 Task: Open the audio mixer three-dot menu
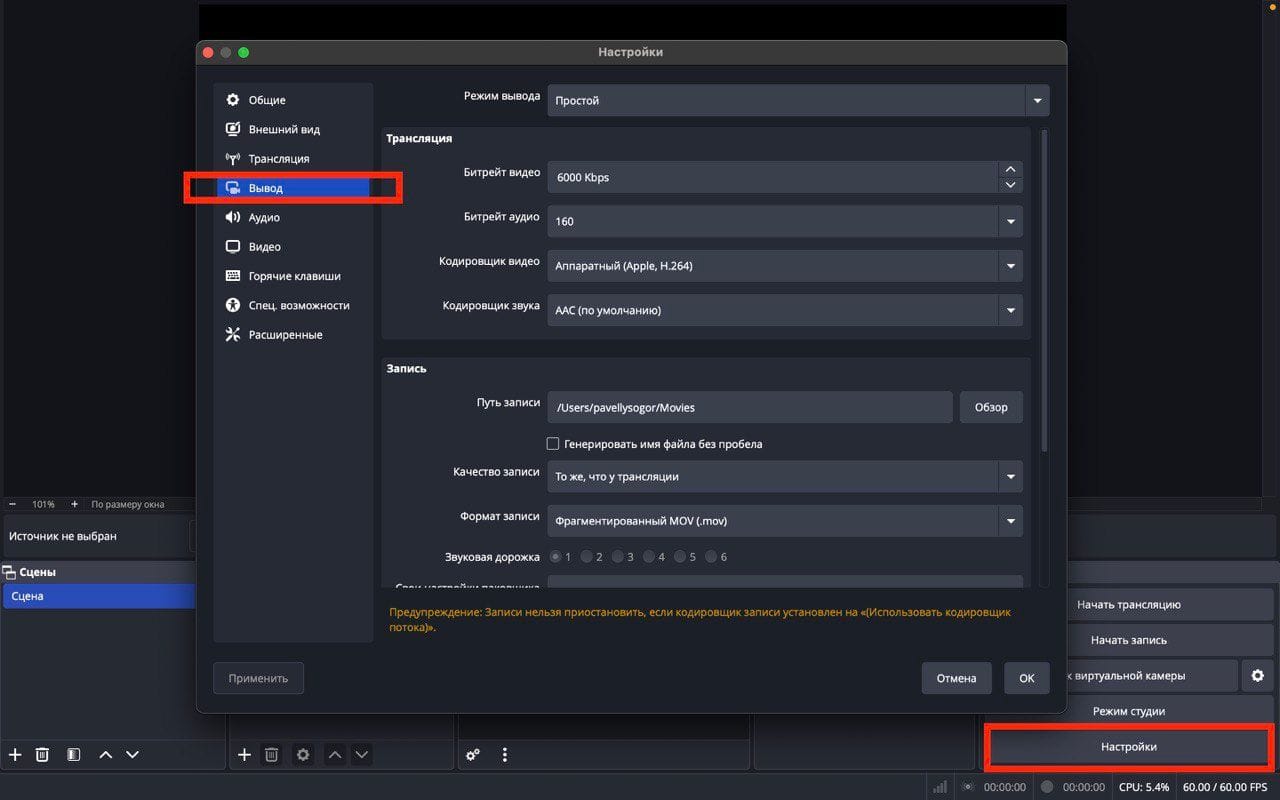[x=505, y=755]
